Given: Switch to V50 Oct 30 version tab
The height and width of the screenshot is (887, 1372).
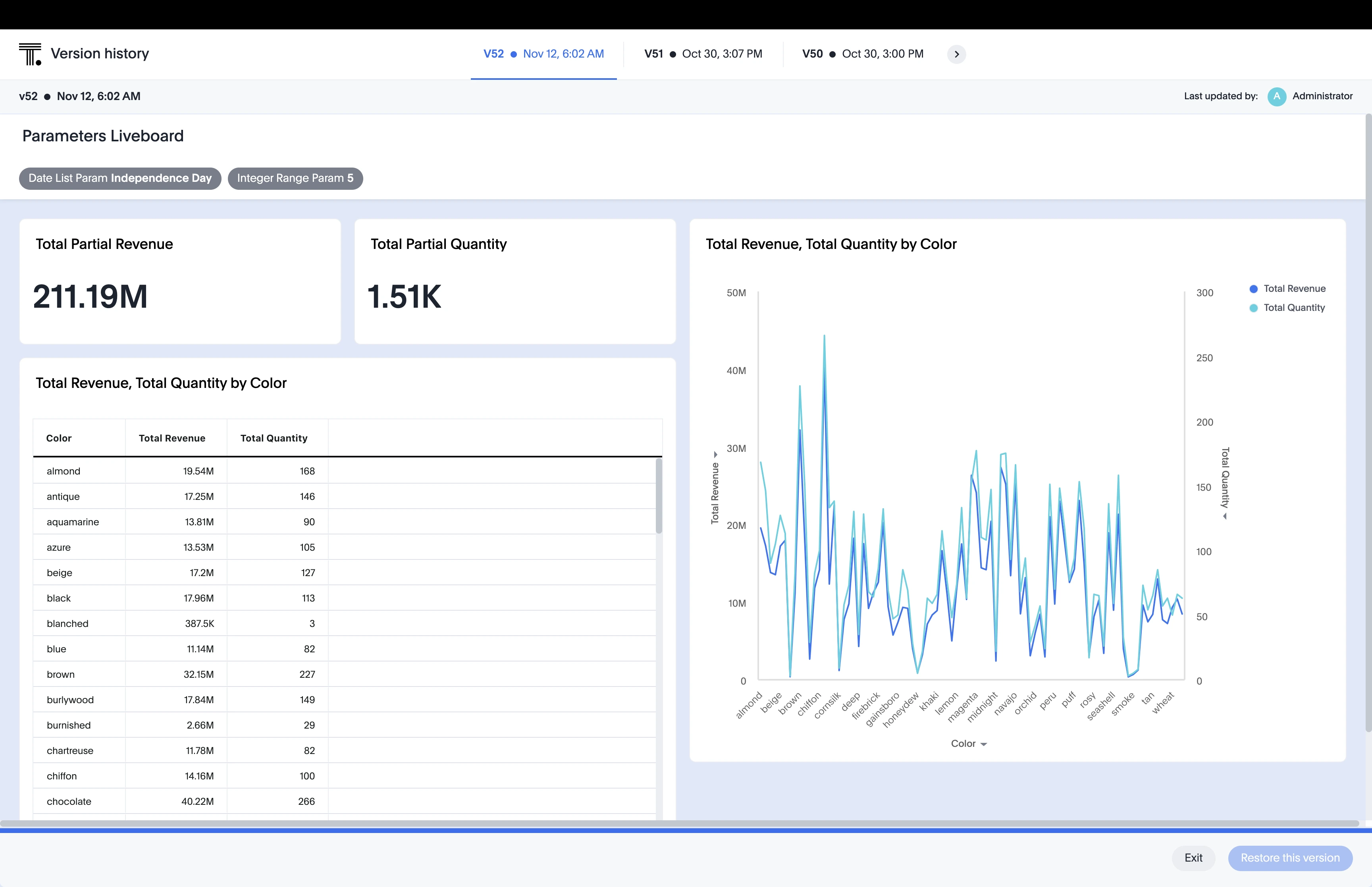Looking at the screenshot, I should click(x=863, y=54).
